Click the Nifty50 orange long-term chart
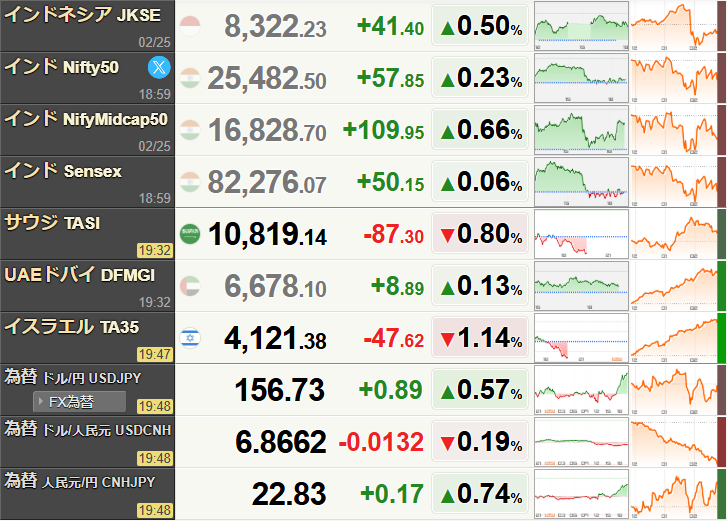 674,78
